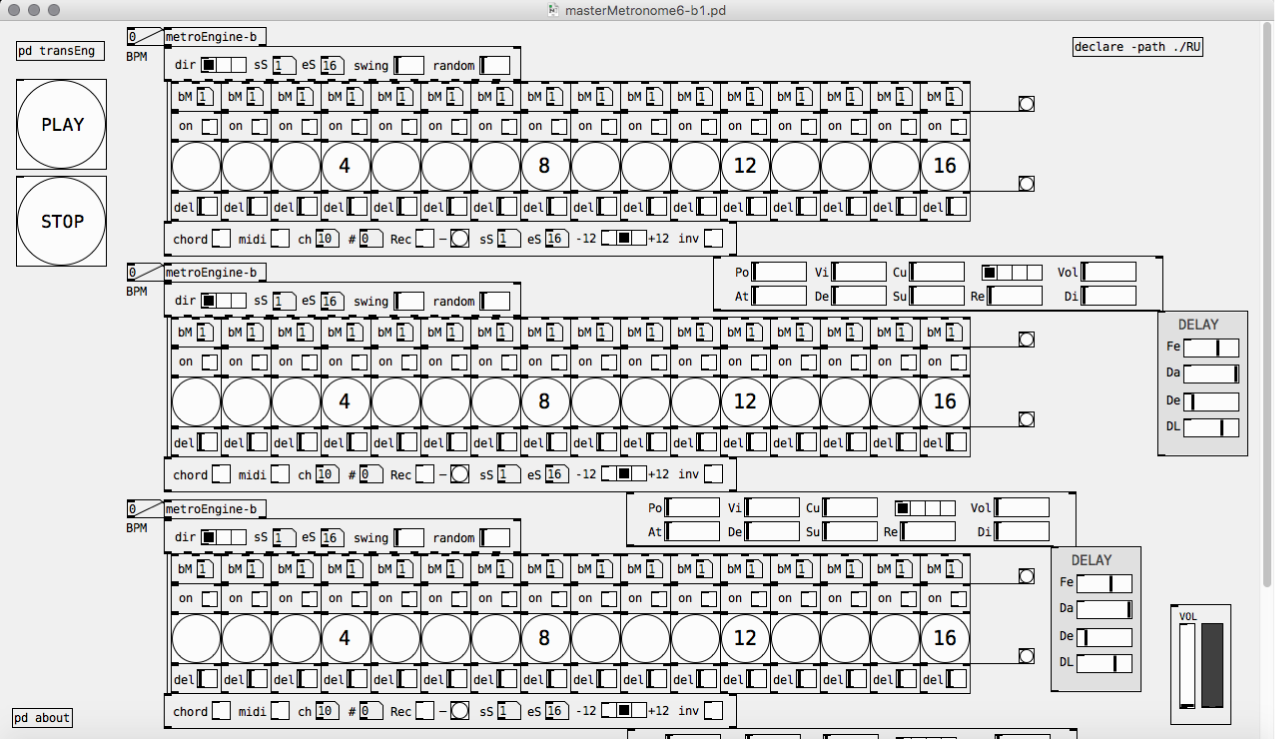Trigger step 4 circle in middle sequencer
The image size is (1275, 739).
[x=345, y=402]
